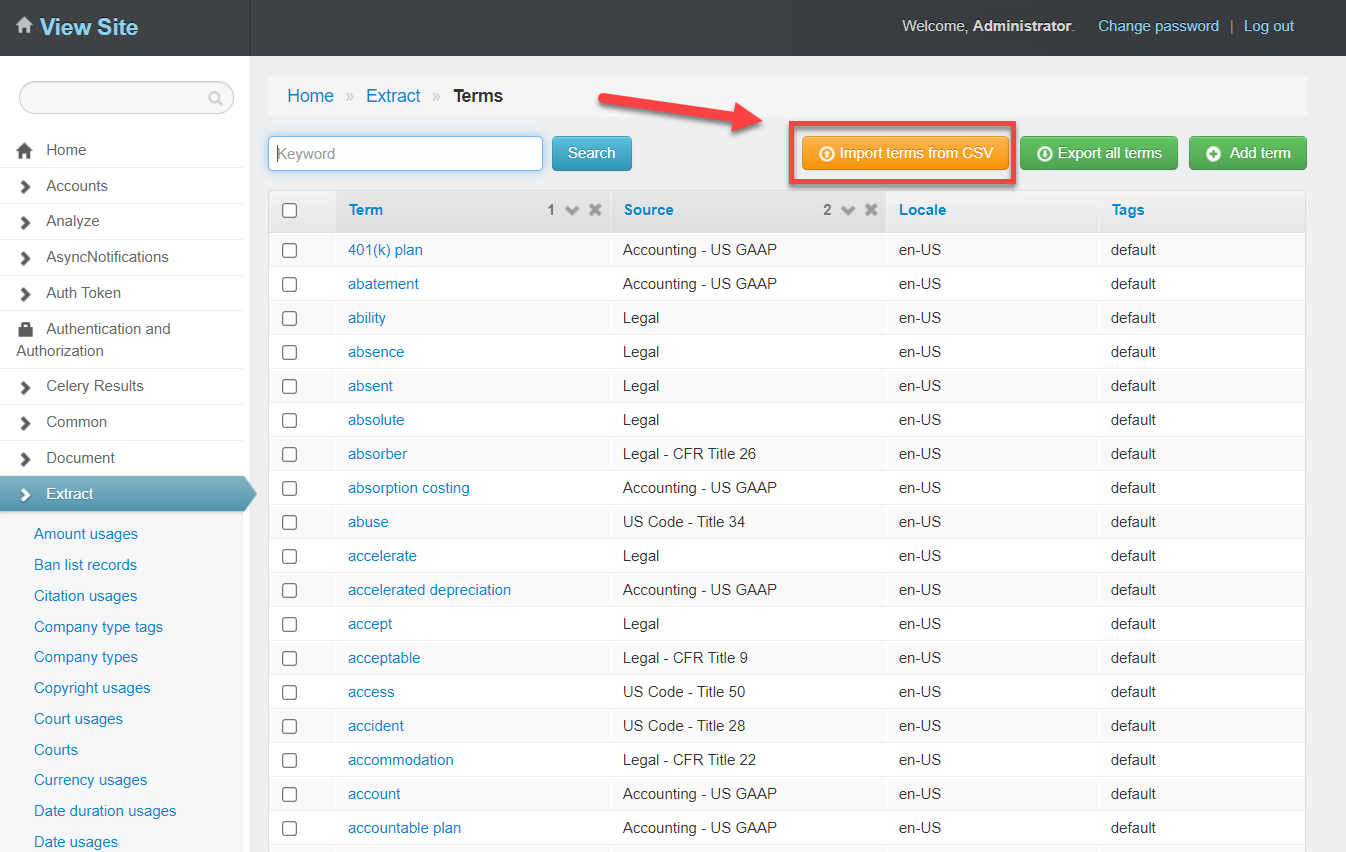1346x852 pixels.
Task: Open Court usages submenu item
Action: pyautogui.click(x=78, y=719)
